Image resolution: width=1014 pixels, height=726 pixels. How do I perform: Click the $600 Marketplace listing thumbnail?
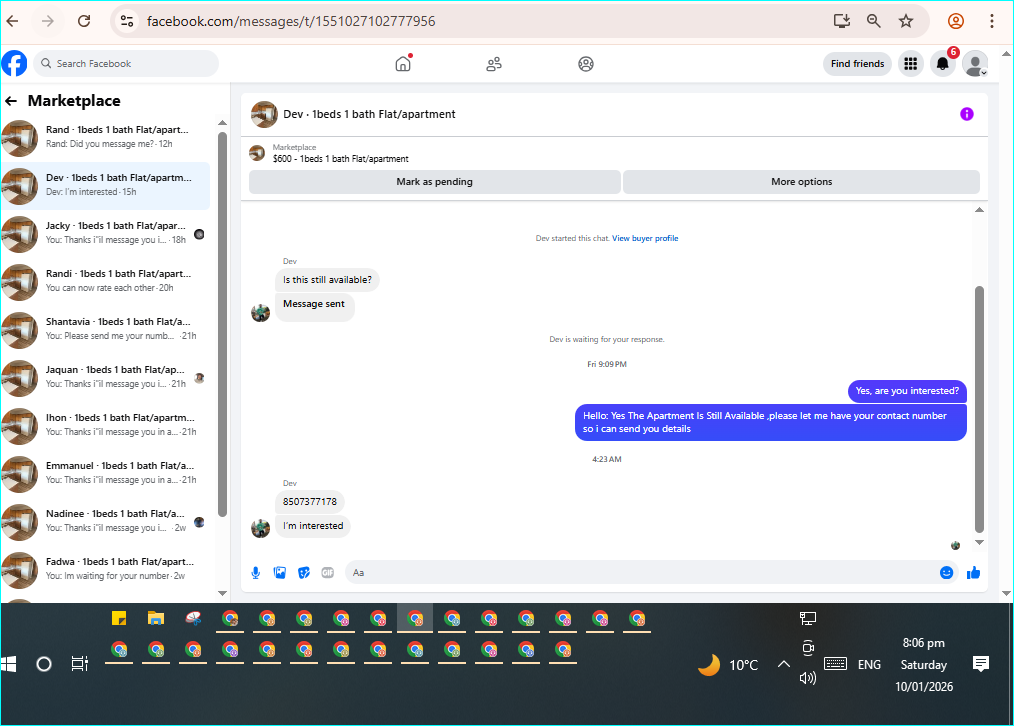257,153
